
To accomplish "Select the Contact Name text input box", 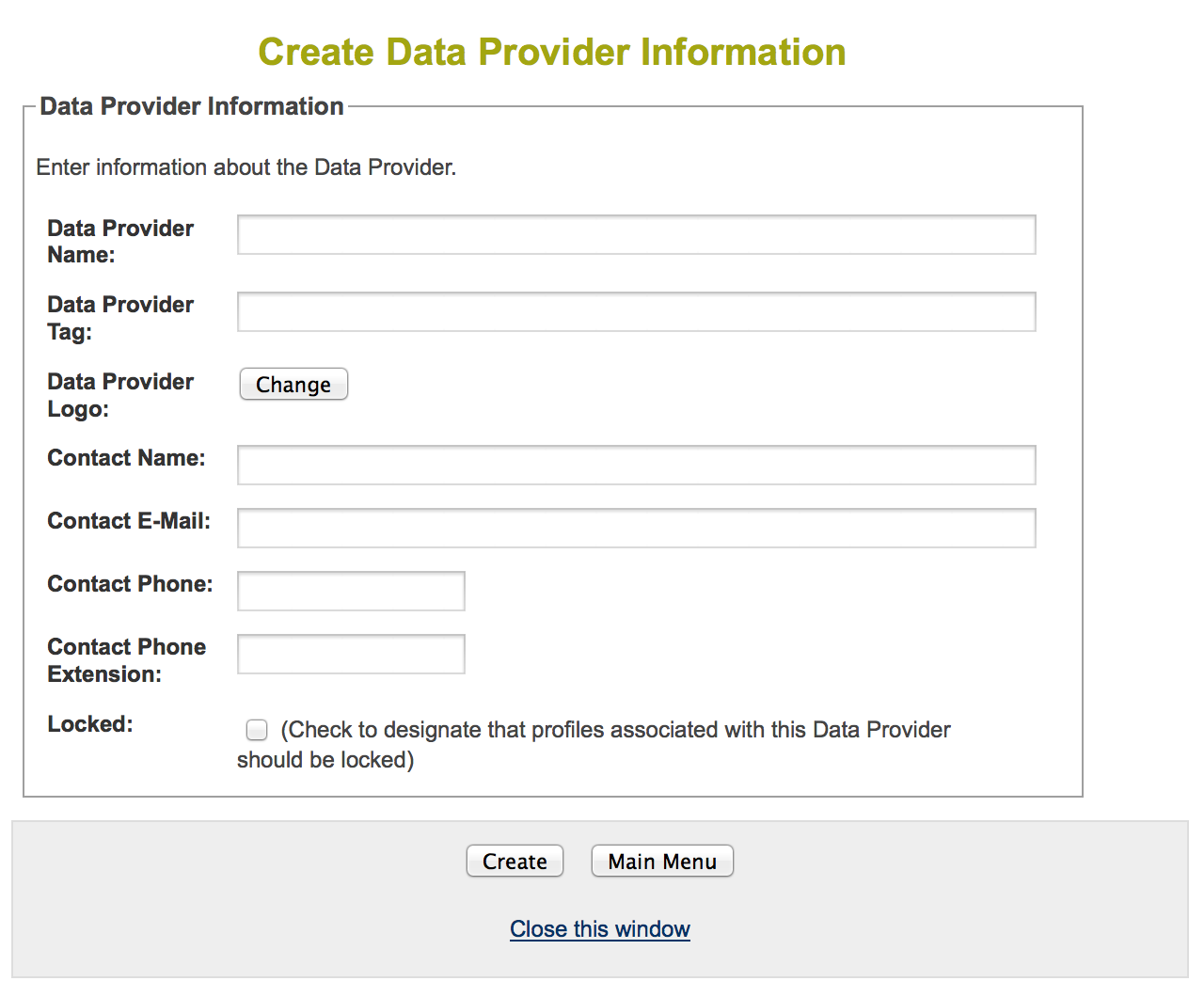I will pyautogui.click(x=636, y=466).
